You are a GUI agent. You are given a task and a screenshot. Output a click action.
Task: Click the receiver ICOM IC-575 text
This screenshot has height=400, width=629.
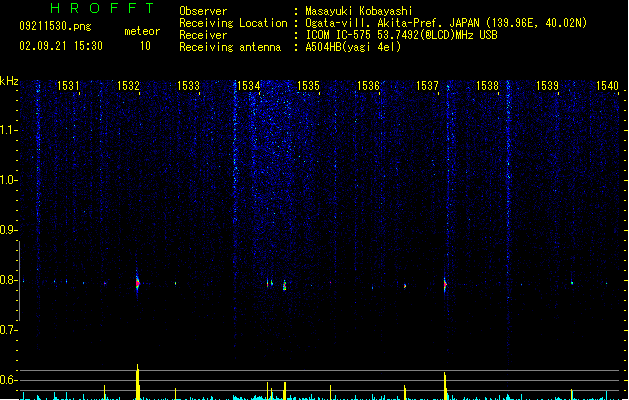[402, 35]
